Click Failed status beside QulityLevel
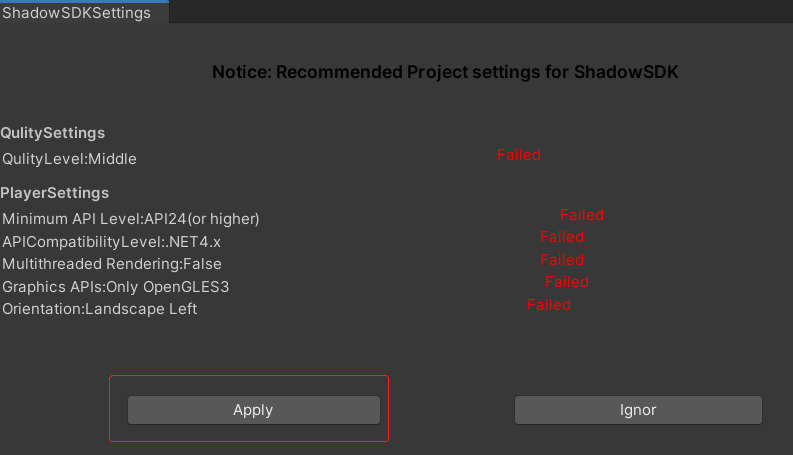 point(518,155)
